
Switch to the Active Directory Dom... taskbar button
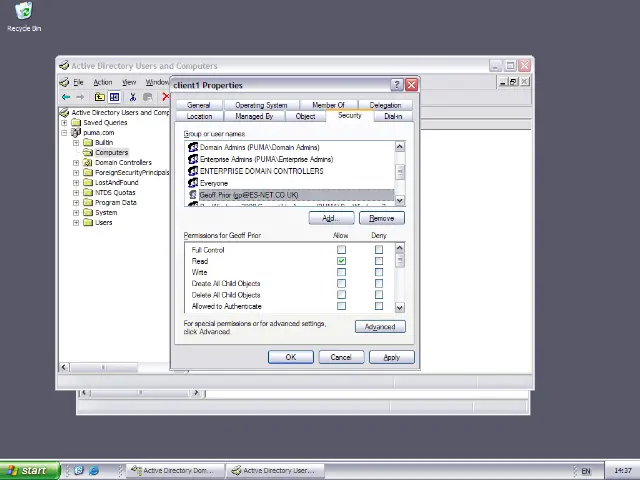point(176,470)
